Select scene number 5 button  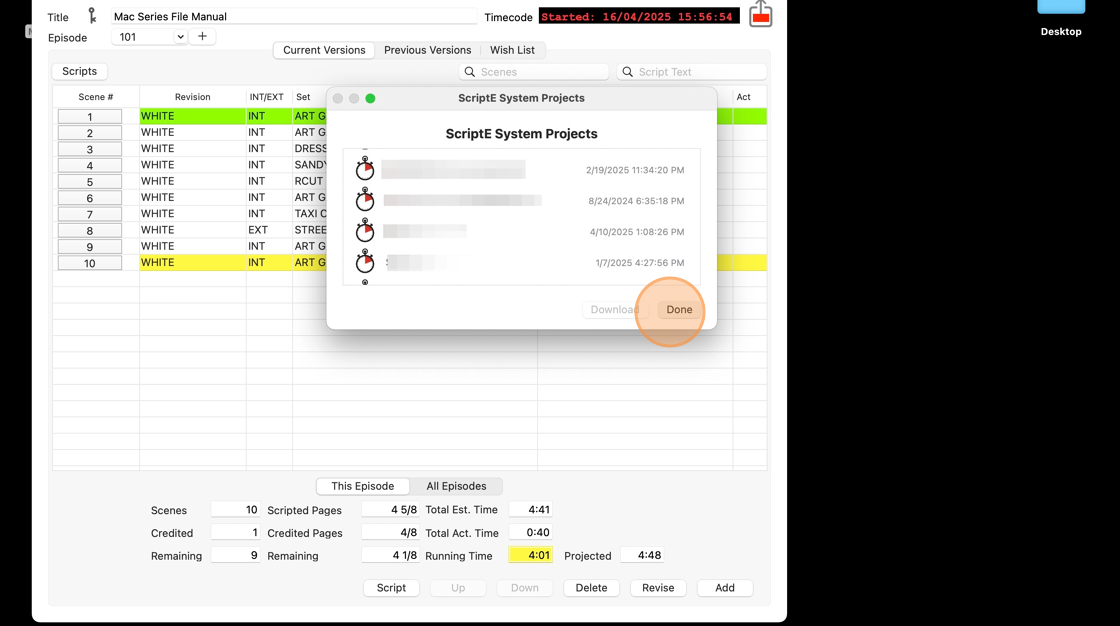click(x=89, y=182)
